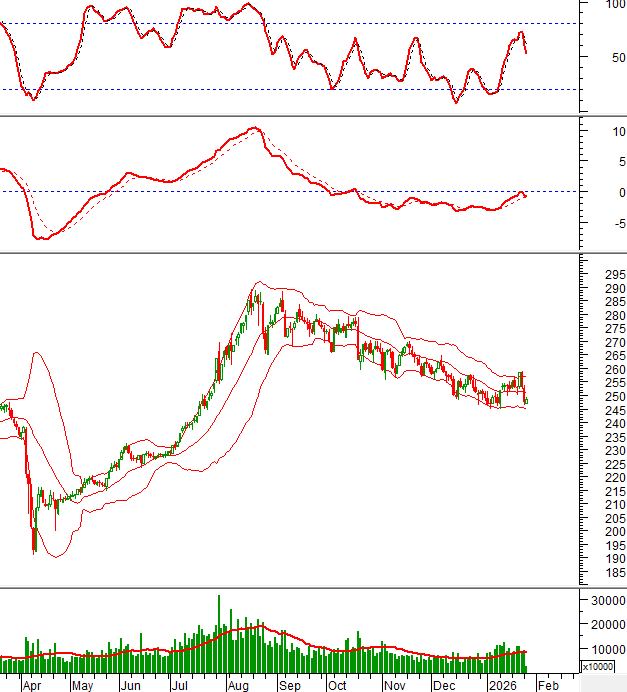Screen dimensions: 627x692
Task: Click the MACD line peak near August
Action: point(255,128)
